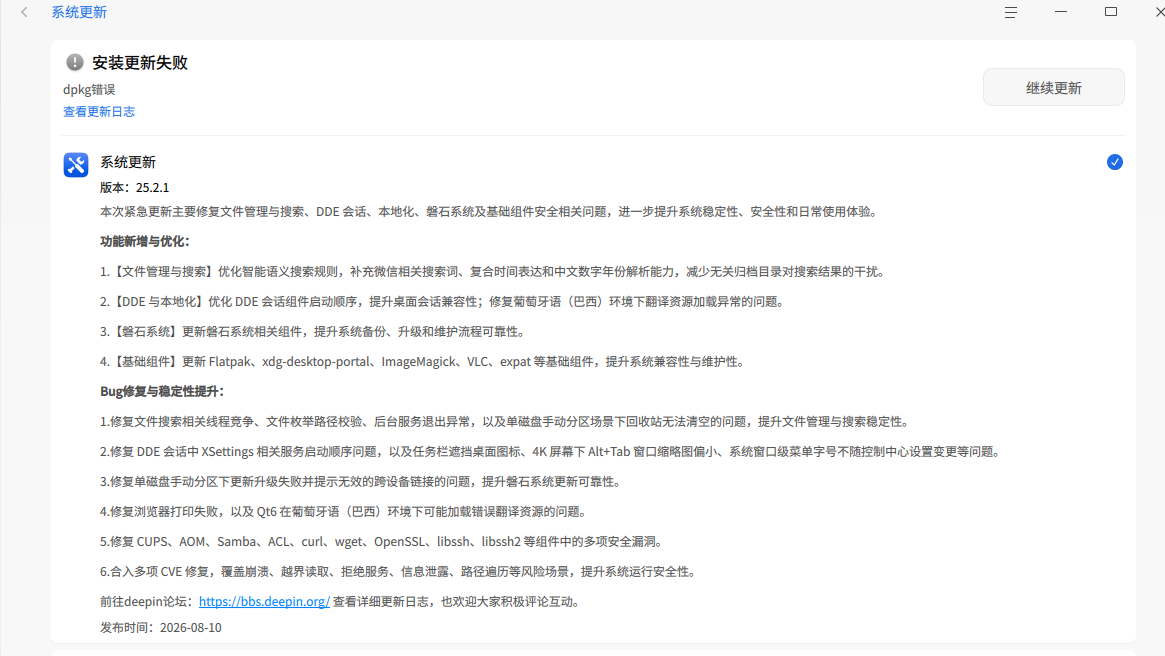This screenshot has width=1165, height=656.
Task: Click the line about 修复浏览器打印失败
Action: click(x=345, y=512)
